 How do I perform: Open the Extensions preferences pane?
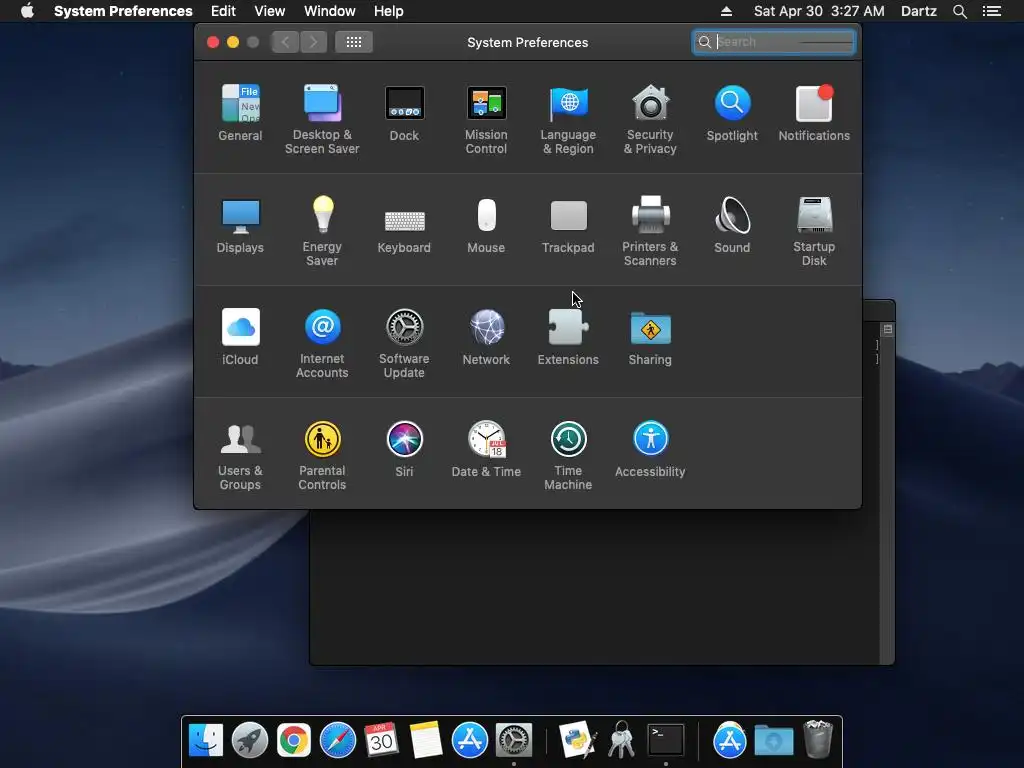[568, 337]
